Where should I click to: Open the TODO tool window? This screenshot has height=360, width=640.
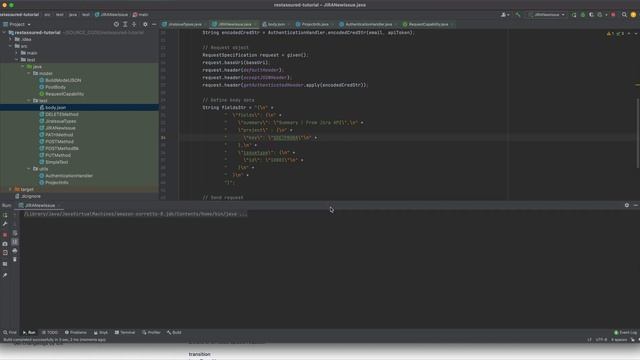(x=50, y=333)
